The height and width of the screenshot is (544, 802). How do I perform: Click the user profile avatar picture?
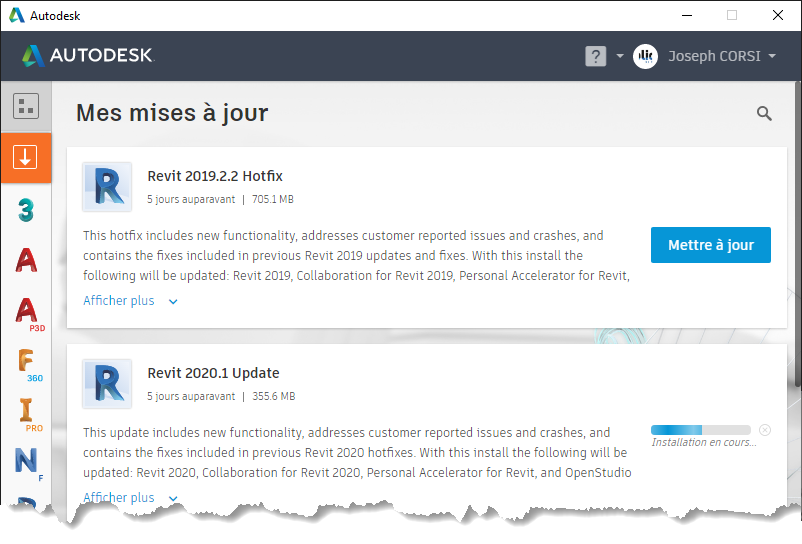[x=645, y=56]
